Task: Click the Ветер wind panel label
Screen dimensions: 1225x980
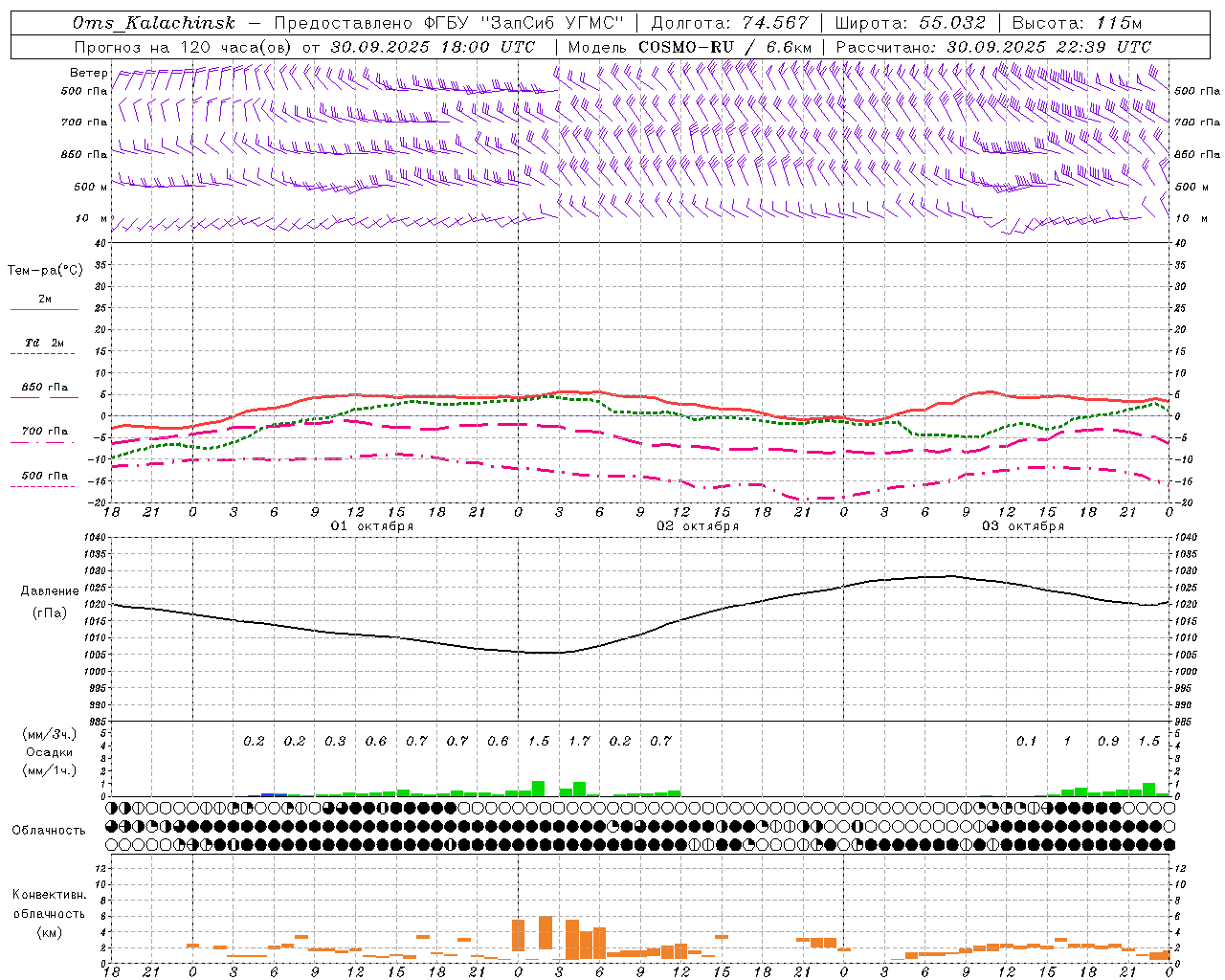Action: click(x=88, y=73)
